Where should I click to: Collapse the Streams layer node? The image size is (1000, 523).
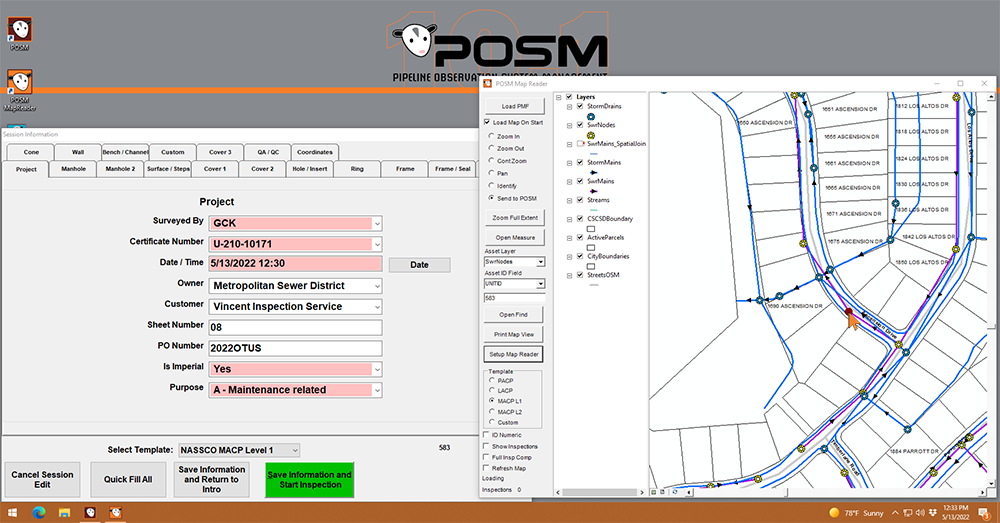pyautogui.click(x=570, y=200)
